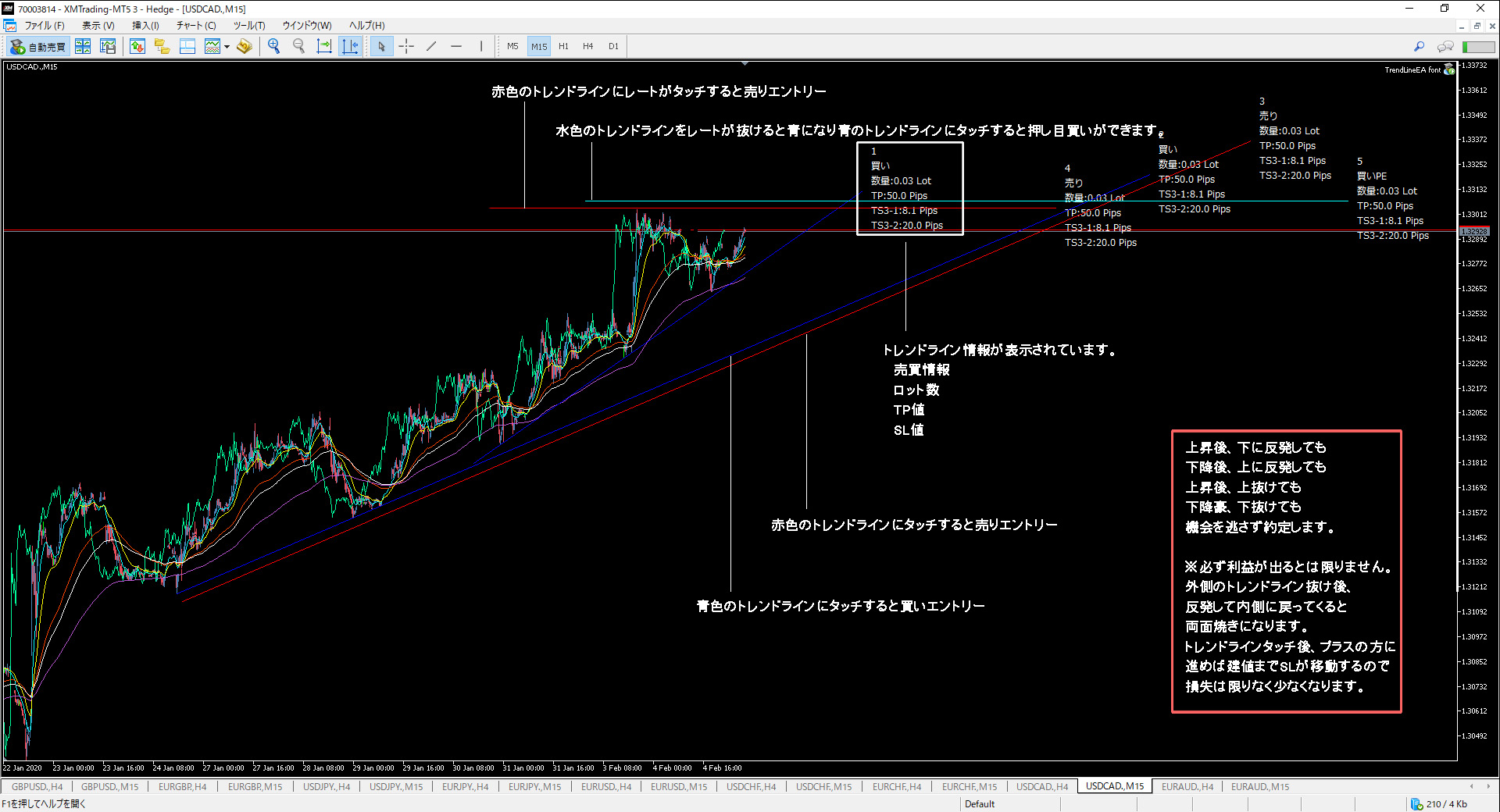Open the new order icon in toolbar

137,47
